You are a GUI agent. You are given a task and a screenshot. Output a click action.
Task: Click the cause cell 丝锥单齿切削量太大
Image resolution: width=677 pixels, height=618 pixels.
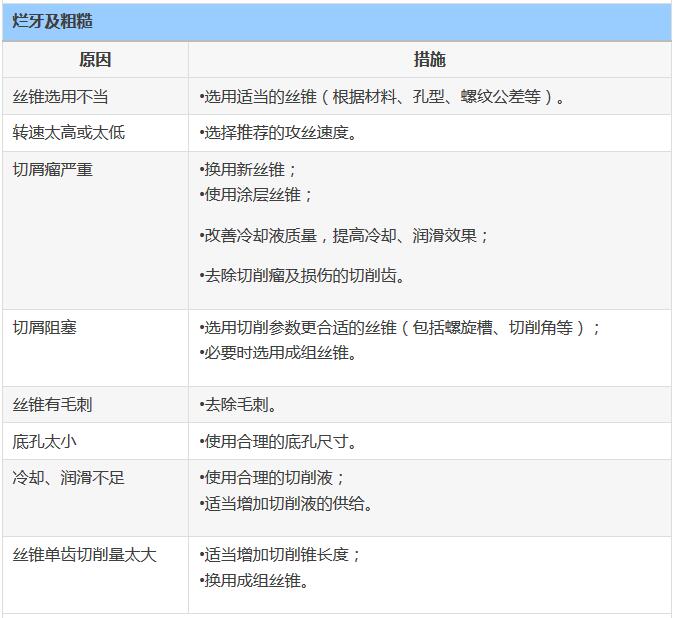click(x=85, y=555)
